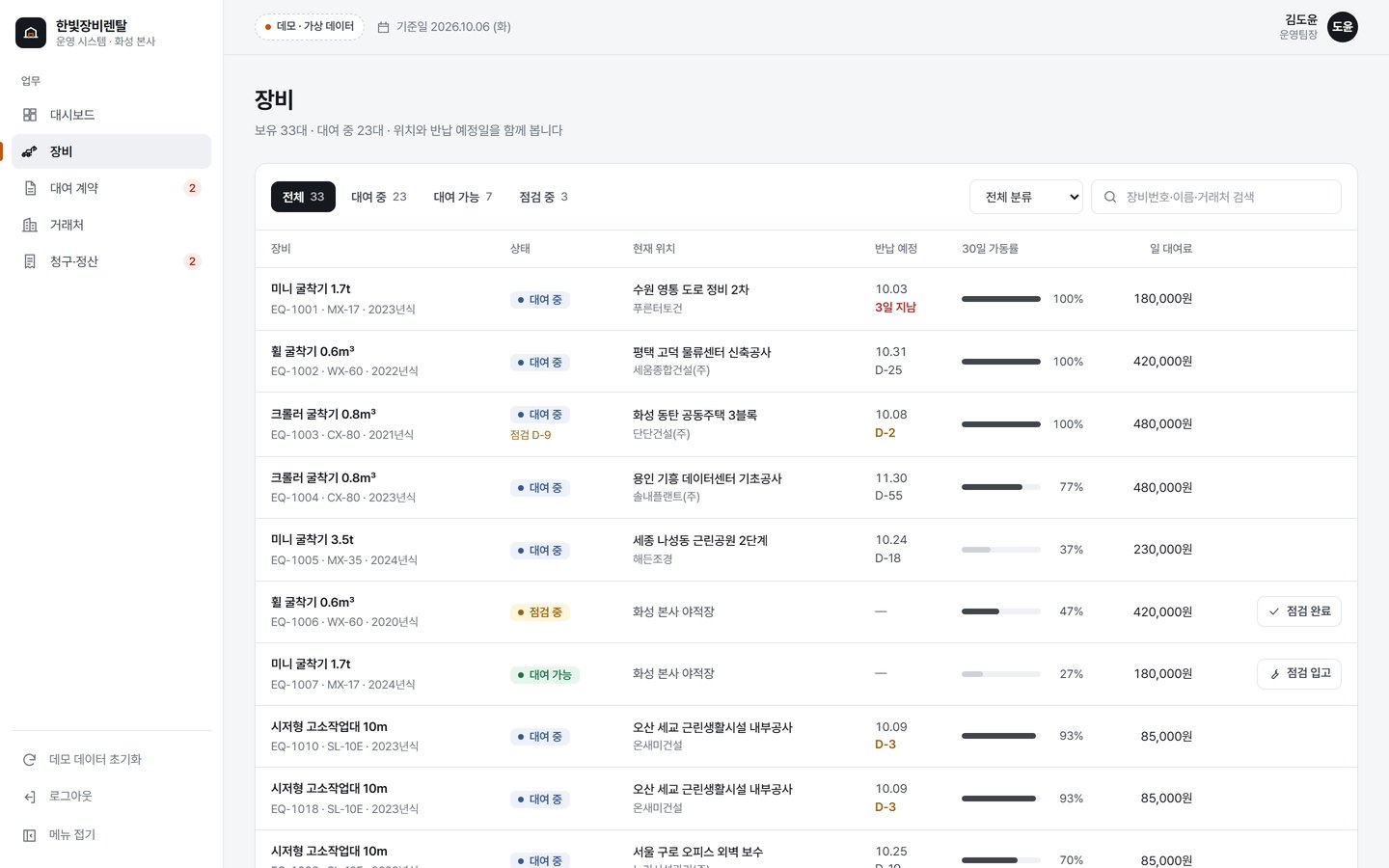
Task: Click the 기준일 2026.10.06 (화) date text
Action: (x=453, y=27)
